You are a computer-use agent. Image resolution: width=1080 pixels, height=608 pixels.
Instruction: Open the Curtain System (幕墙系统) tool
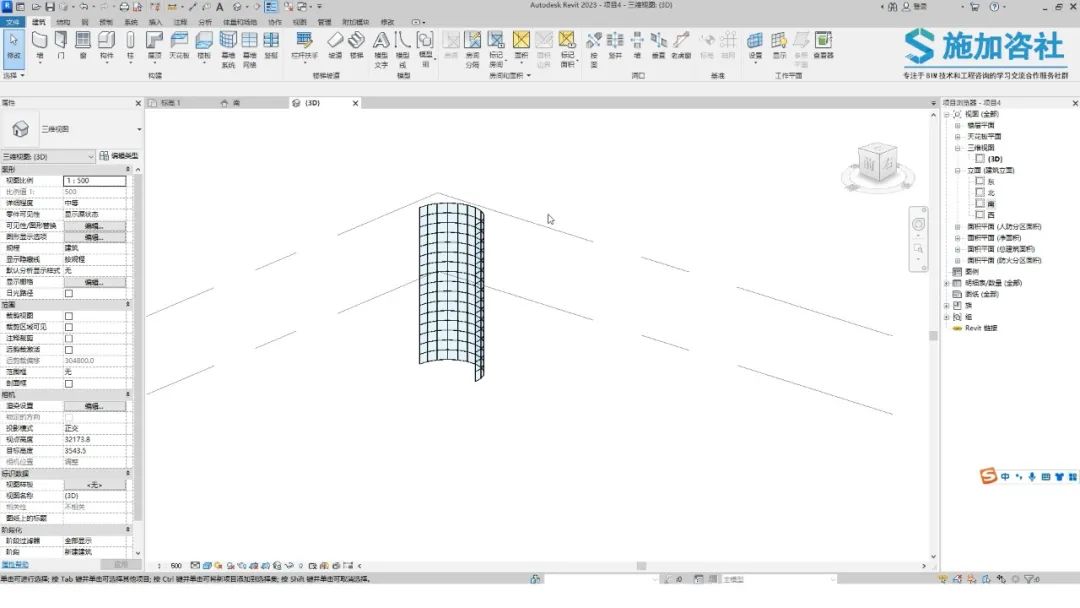pos(228,50)
